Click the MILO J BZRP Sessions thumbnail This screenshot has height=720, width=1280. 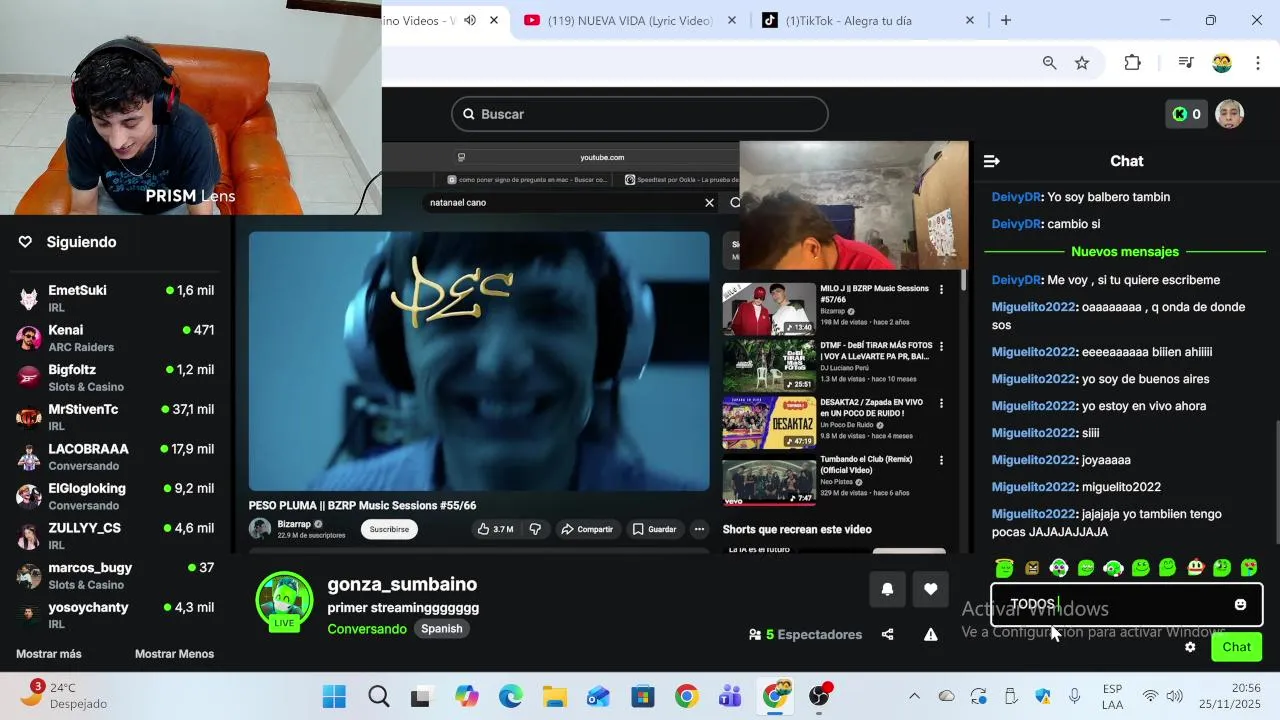(x=769, y=309)
